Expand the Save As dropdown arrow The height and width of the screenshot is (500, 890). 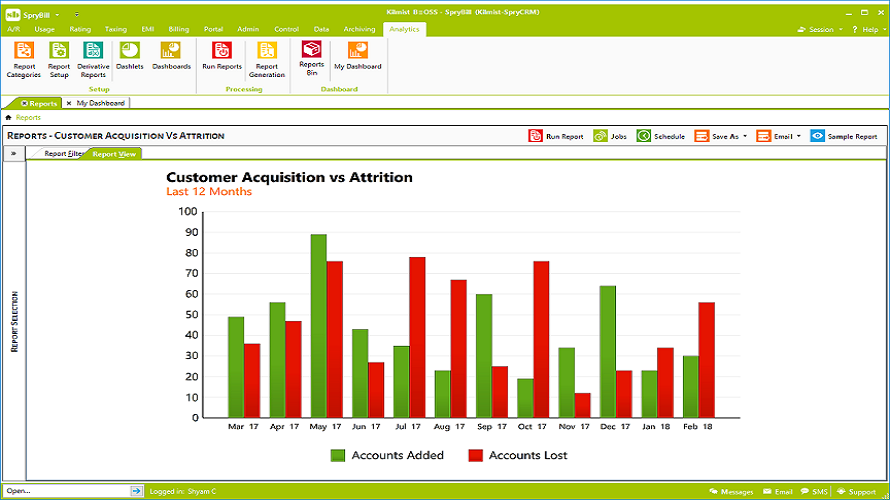(745, 136)
